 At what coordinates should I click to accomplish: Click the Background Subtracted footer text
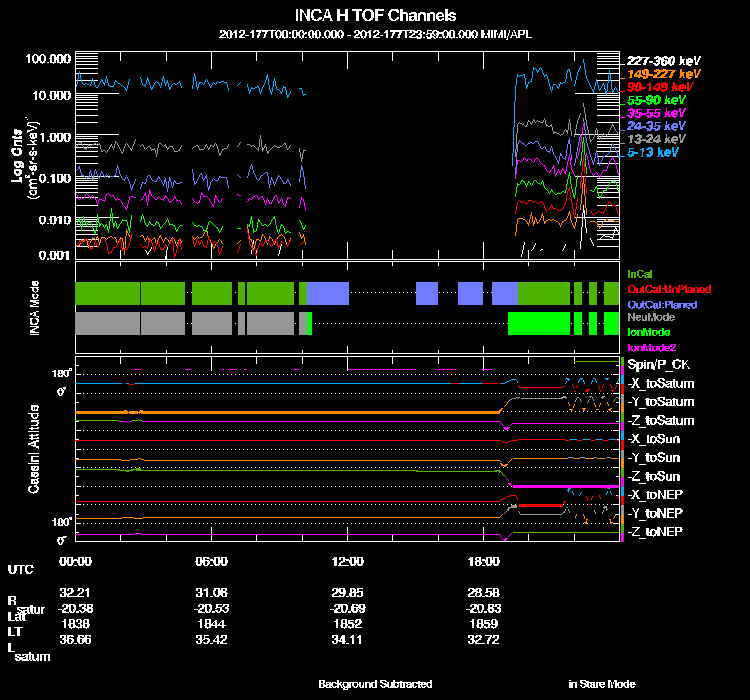pos(375,684)
